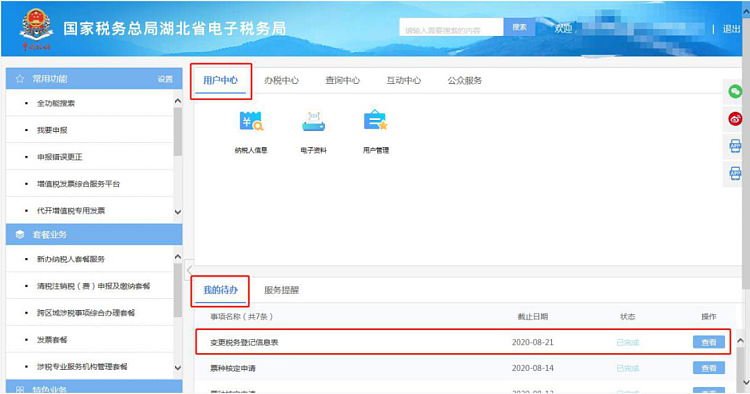Click the 截止日期 column header
Viewport: 750px width, 394px height.
pyautogui.click(x=532, y=317)
